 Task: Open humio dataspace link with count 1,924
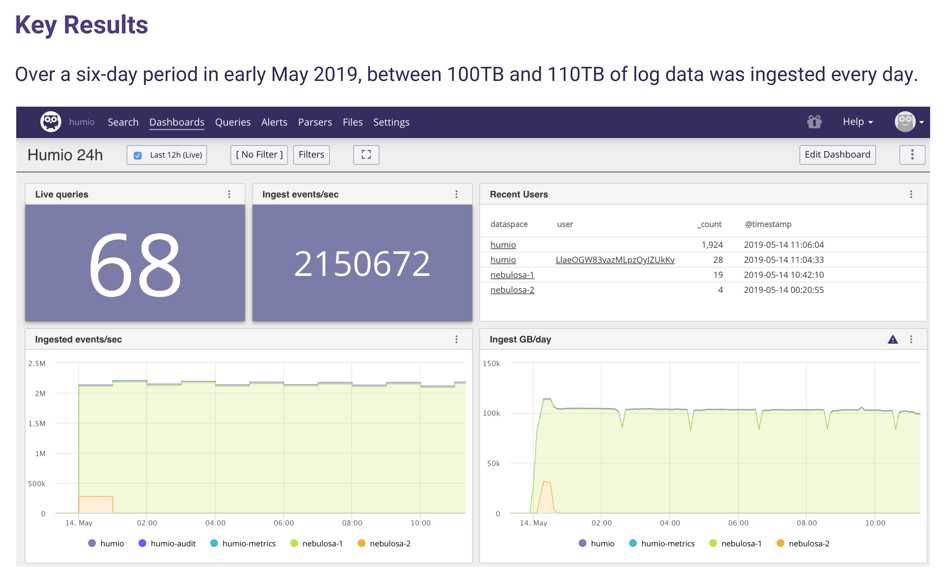(503, 245)
